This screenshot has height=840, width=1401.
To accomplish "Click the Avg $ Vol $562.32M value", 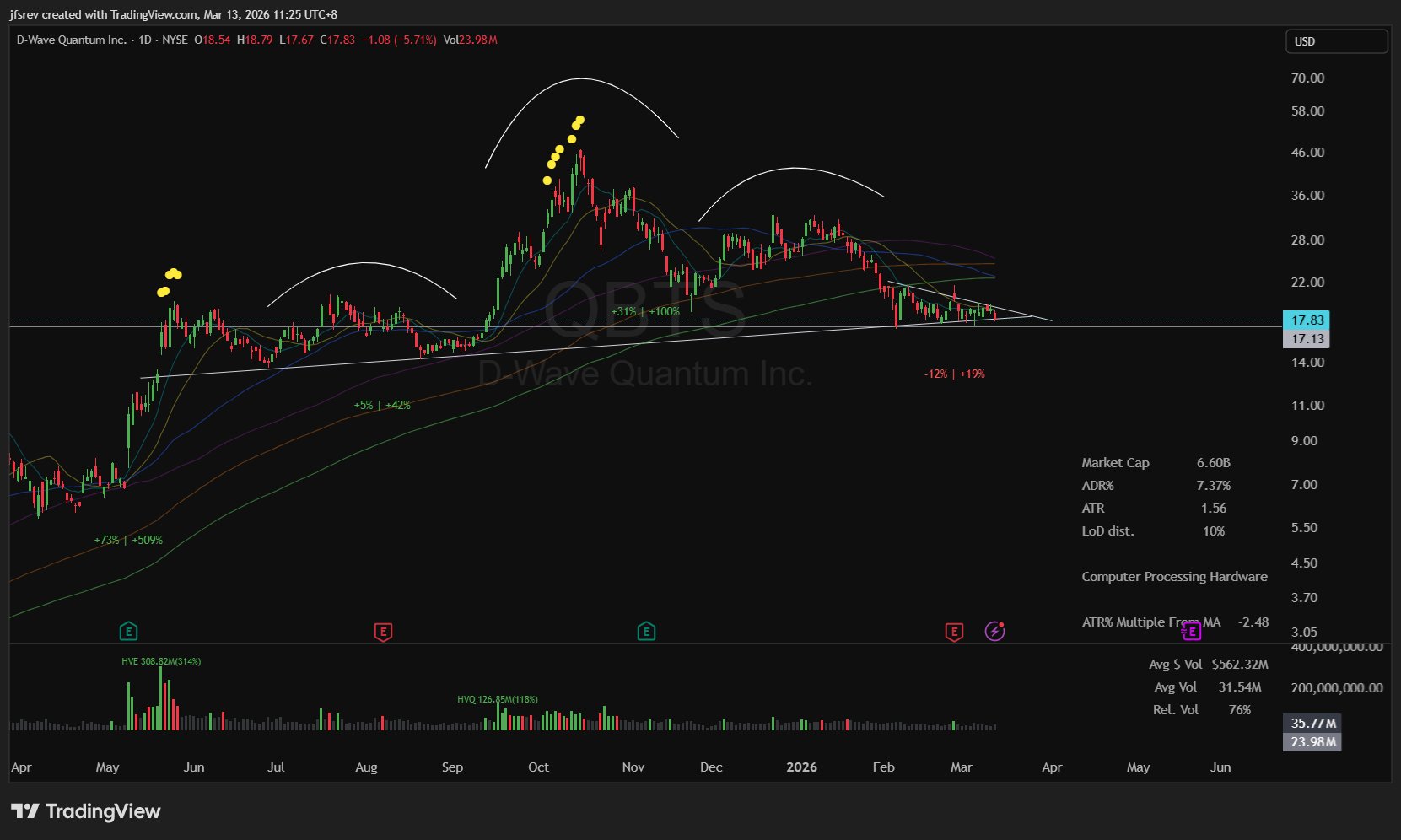I will coord(1240,665).
